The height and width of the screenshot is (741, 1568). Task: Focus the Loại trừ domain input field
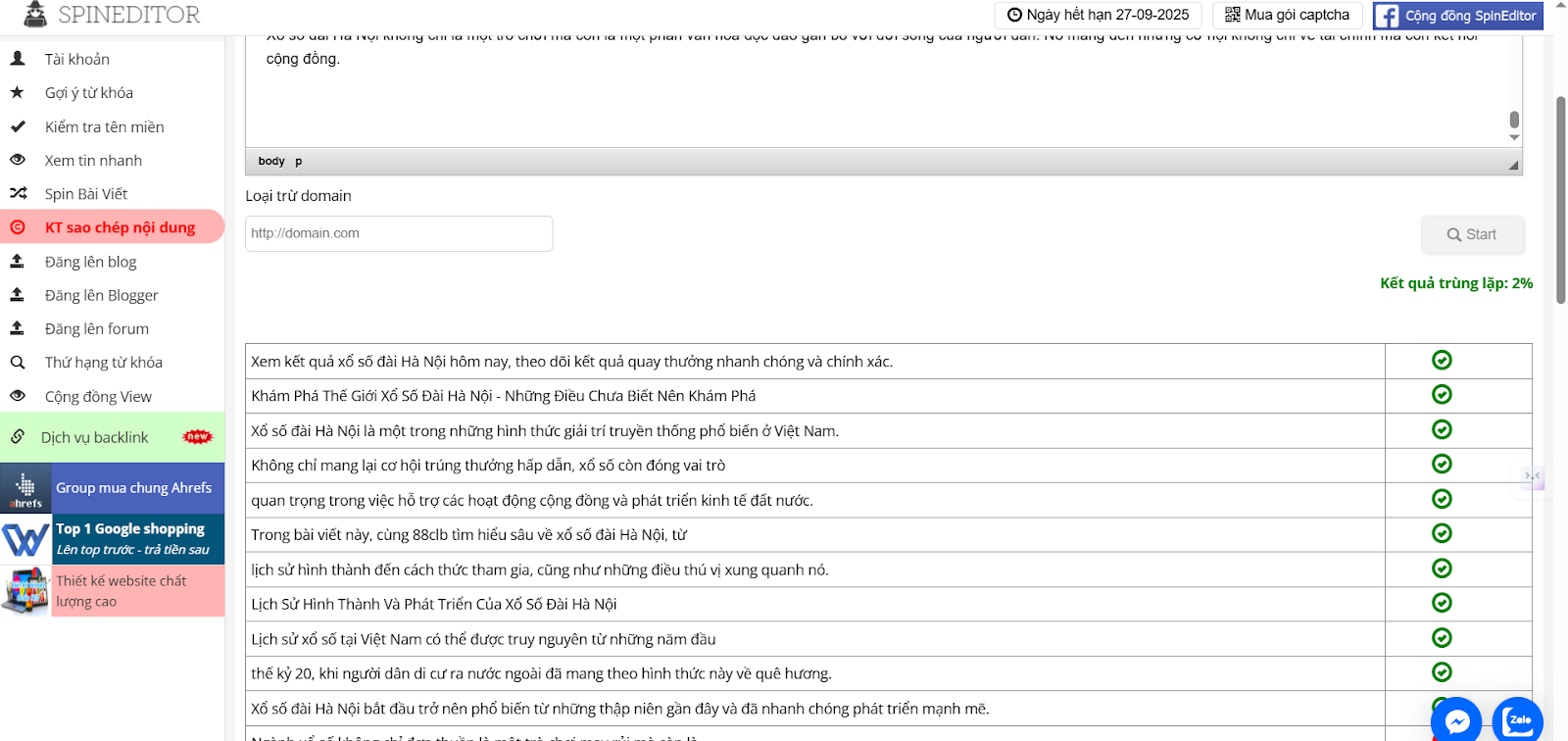click(399, 233)
